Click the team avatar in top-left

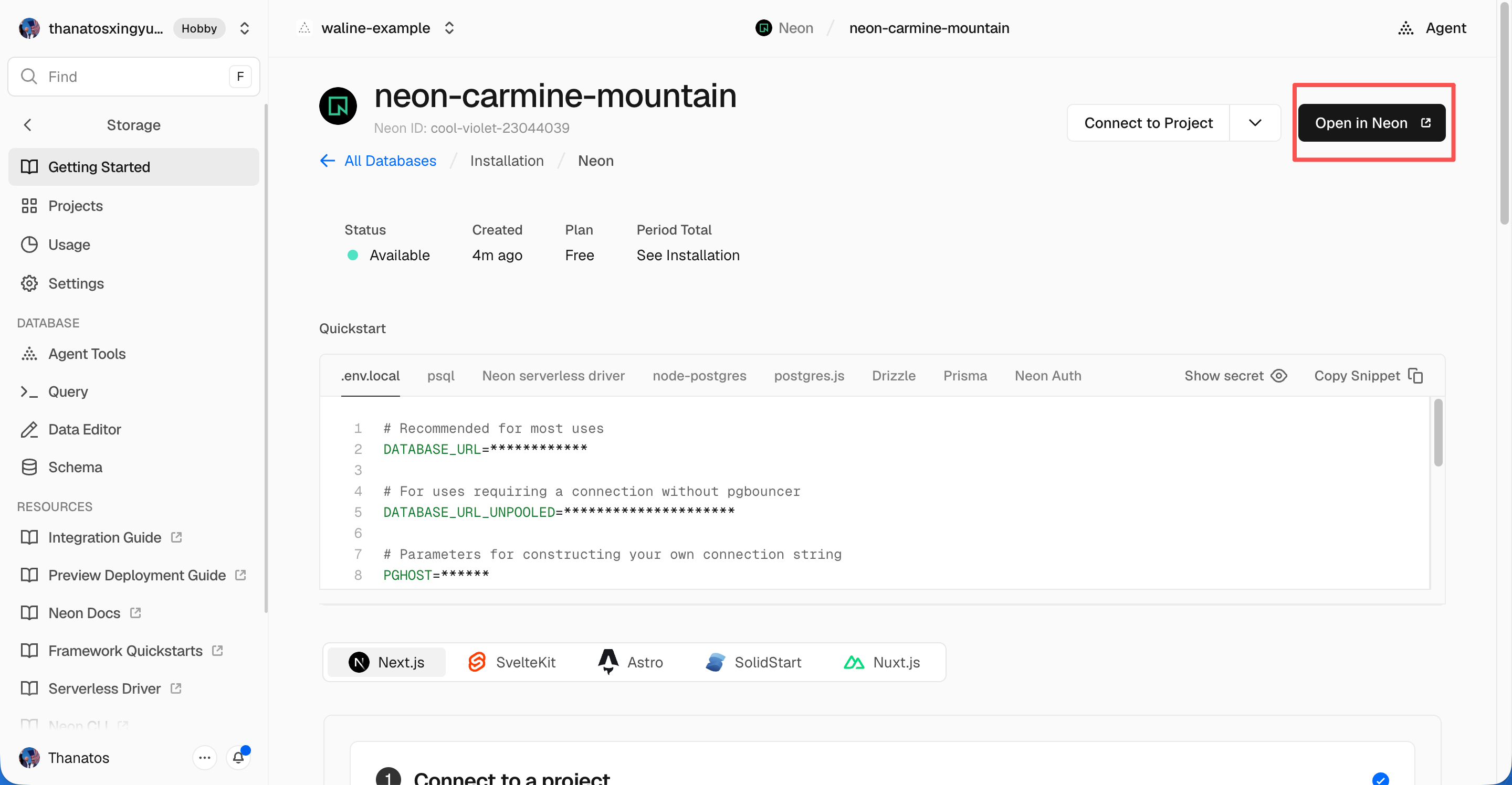click(29, 28)
